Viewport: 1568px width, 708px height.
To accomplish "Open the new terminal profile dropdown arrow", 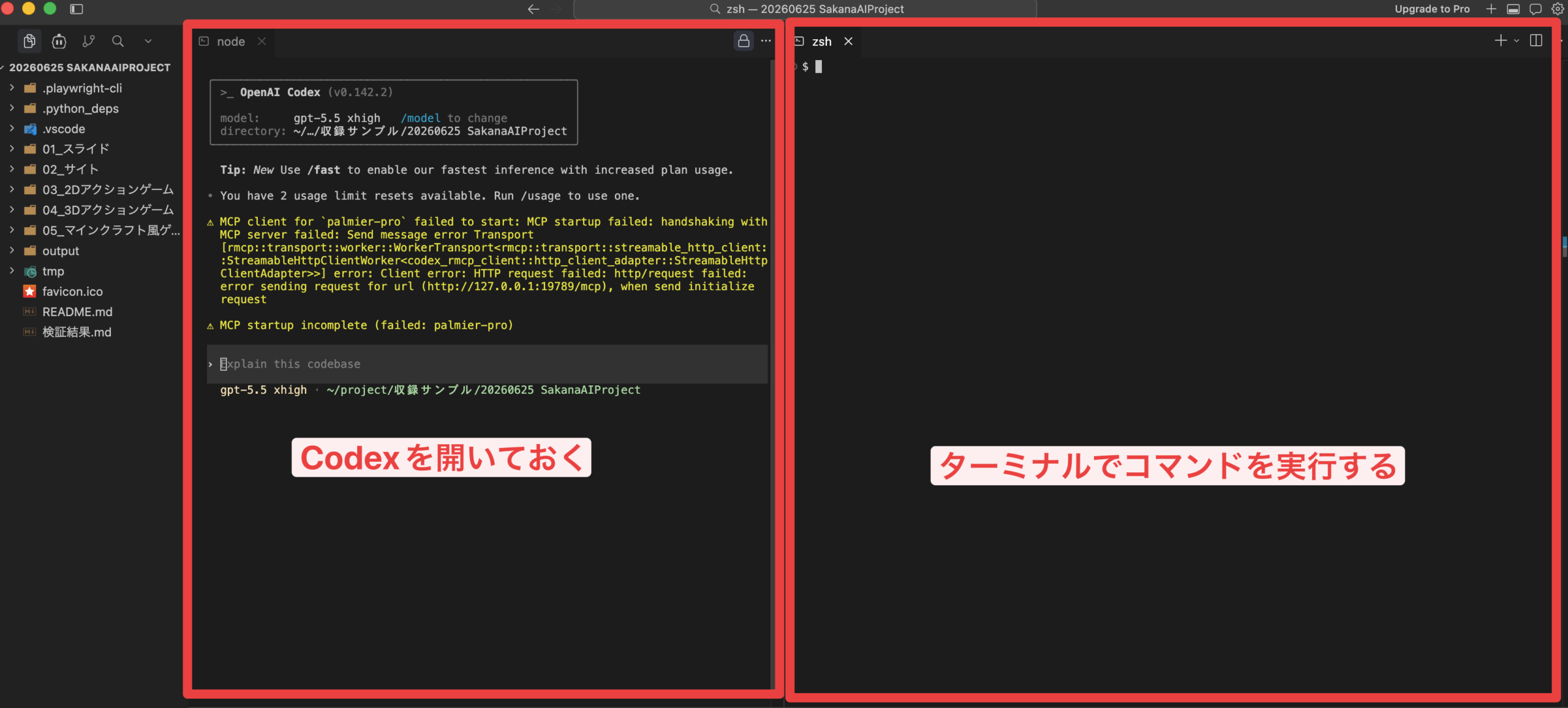I will click(1517, 40).
